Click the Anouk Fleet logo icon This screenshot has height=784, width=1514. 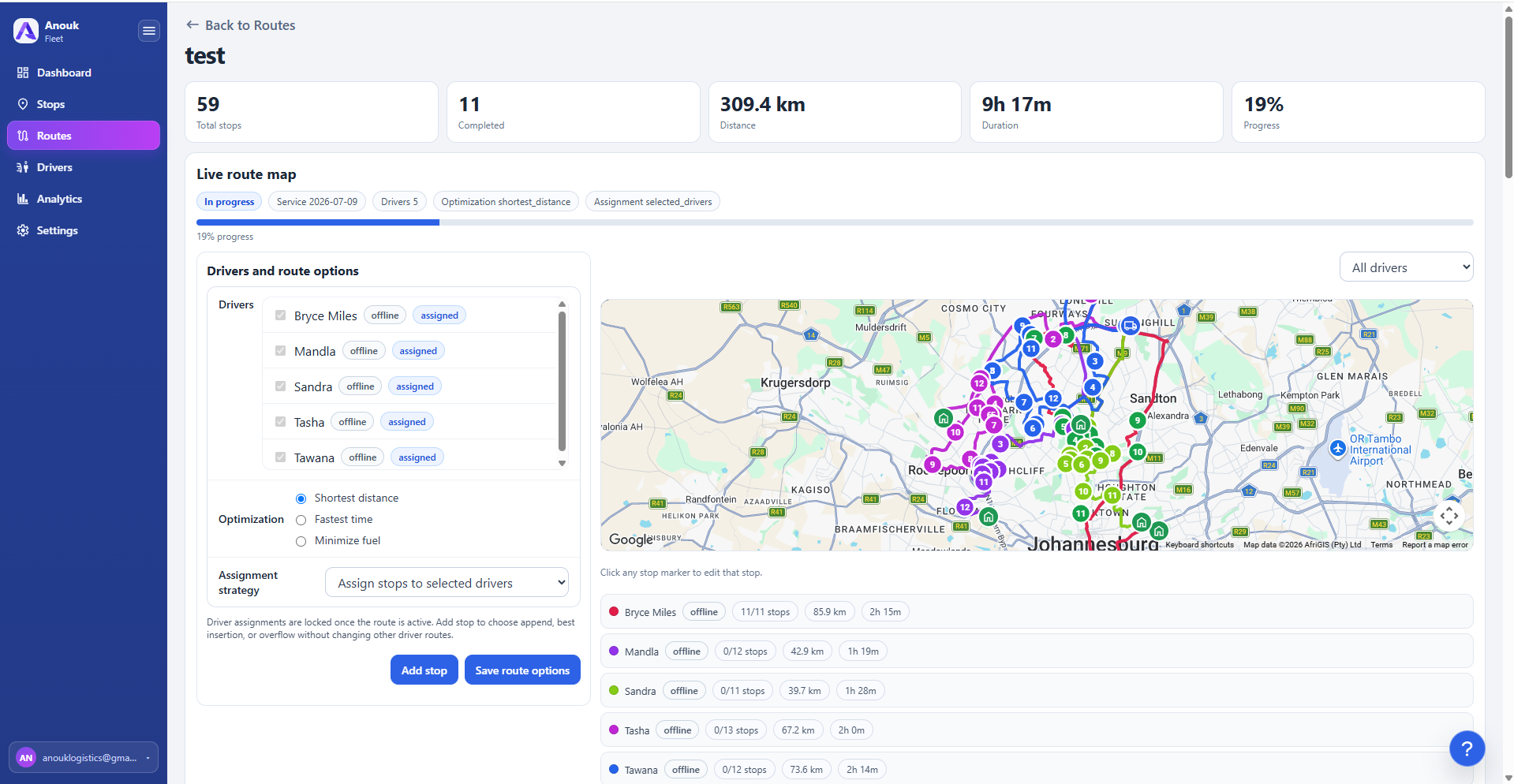point(26,31)
